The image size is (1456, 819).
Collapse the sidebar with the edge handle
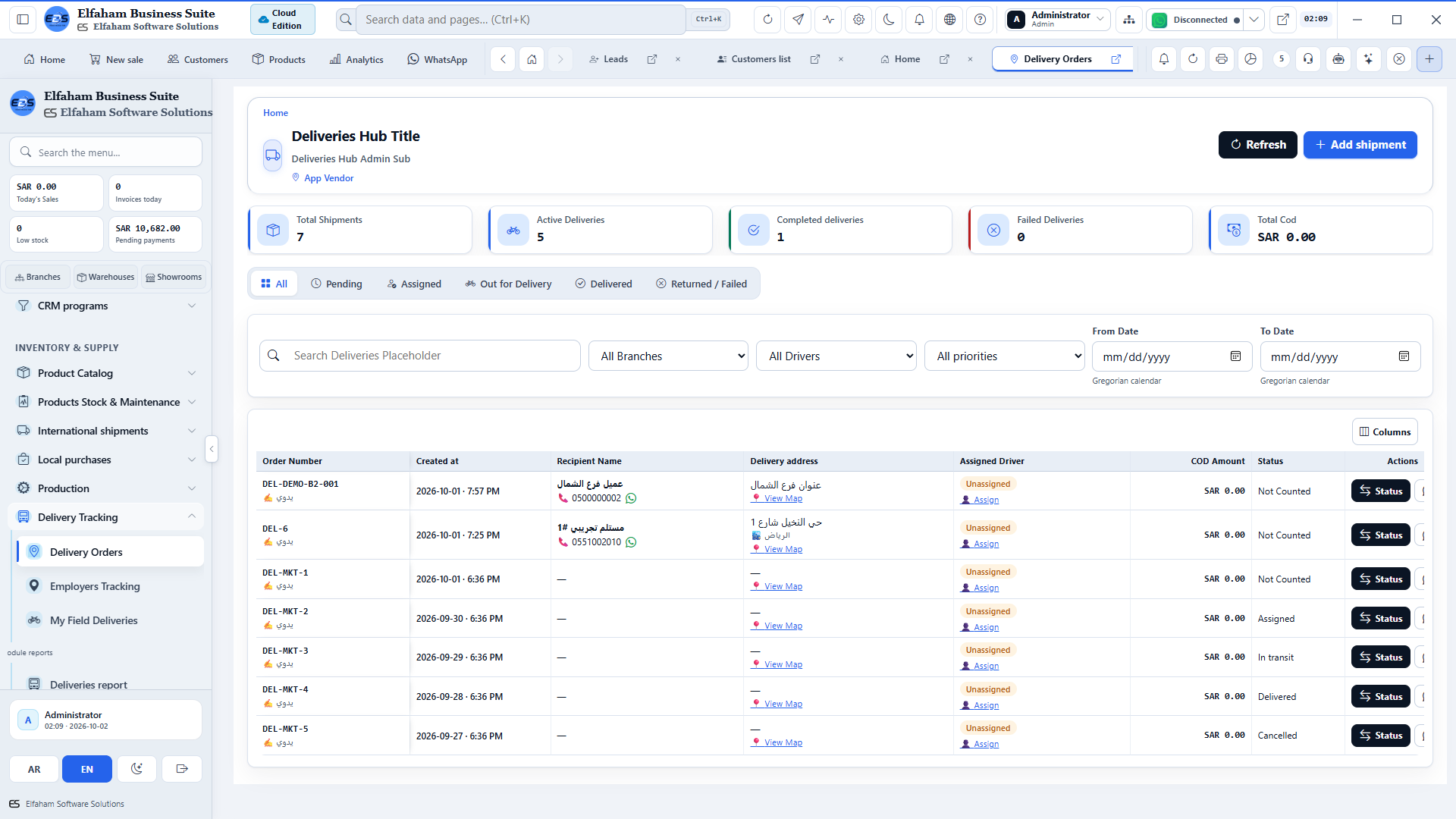point(212,449)
